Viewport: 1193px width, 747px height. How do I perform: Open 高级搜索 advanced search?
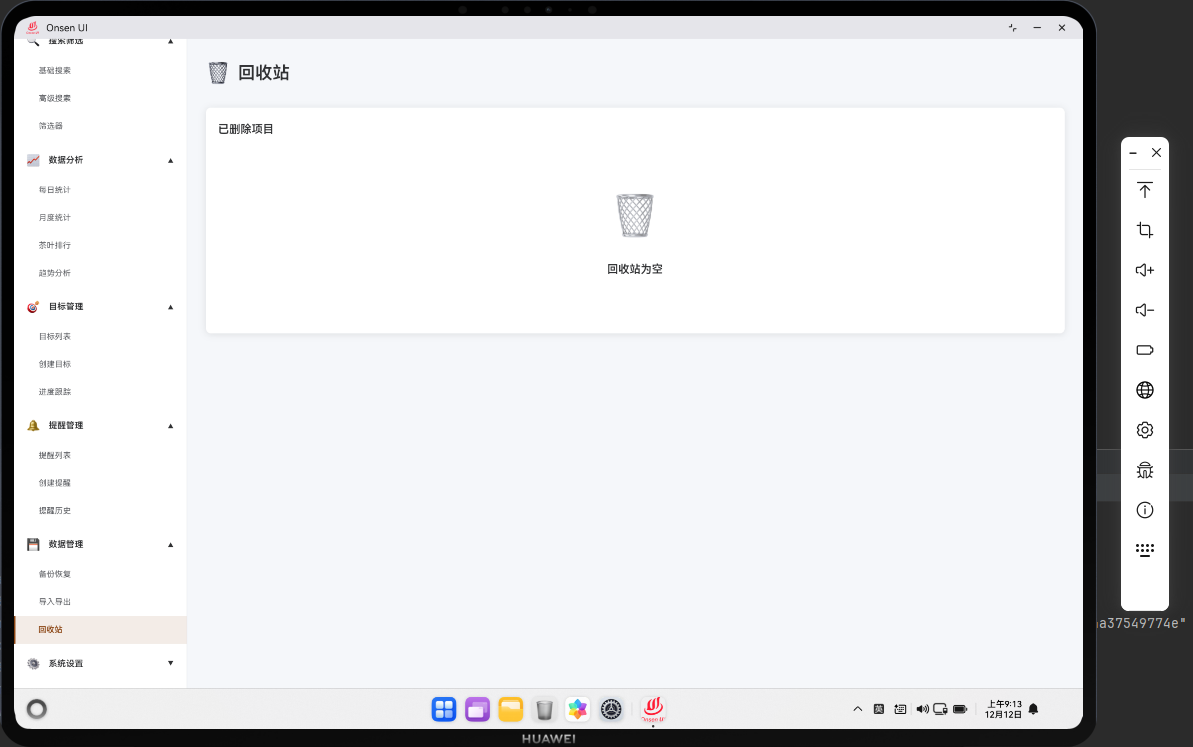pyautogui.click(x=54, y=98)
